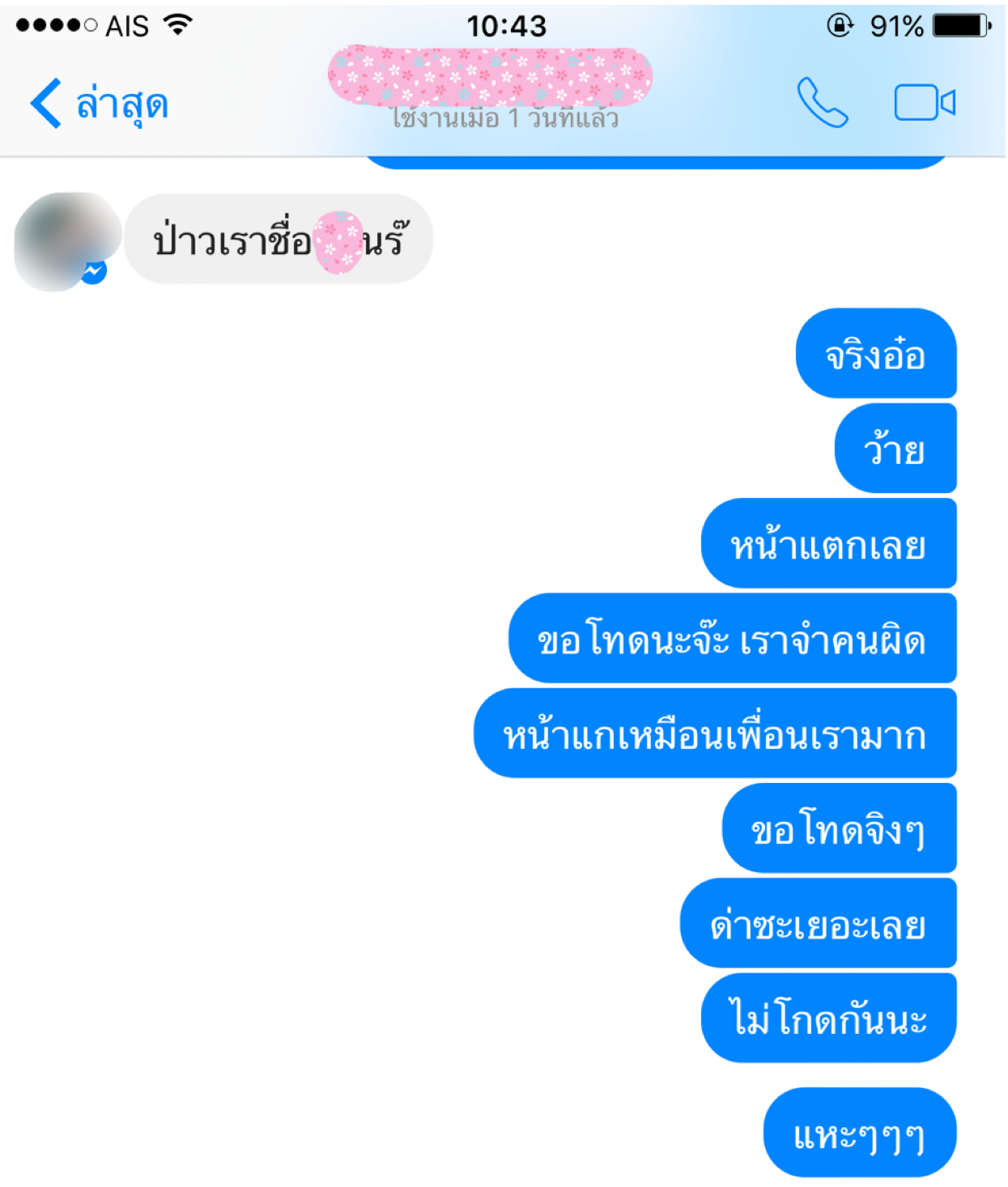Start a video call with camera icon
This screenshot has width=1008, height=1187.
925,103
